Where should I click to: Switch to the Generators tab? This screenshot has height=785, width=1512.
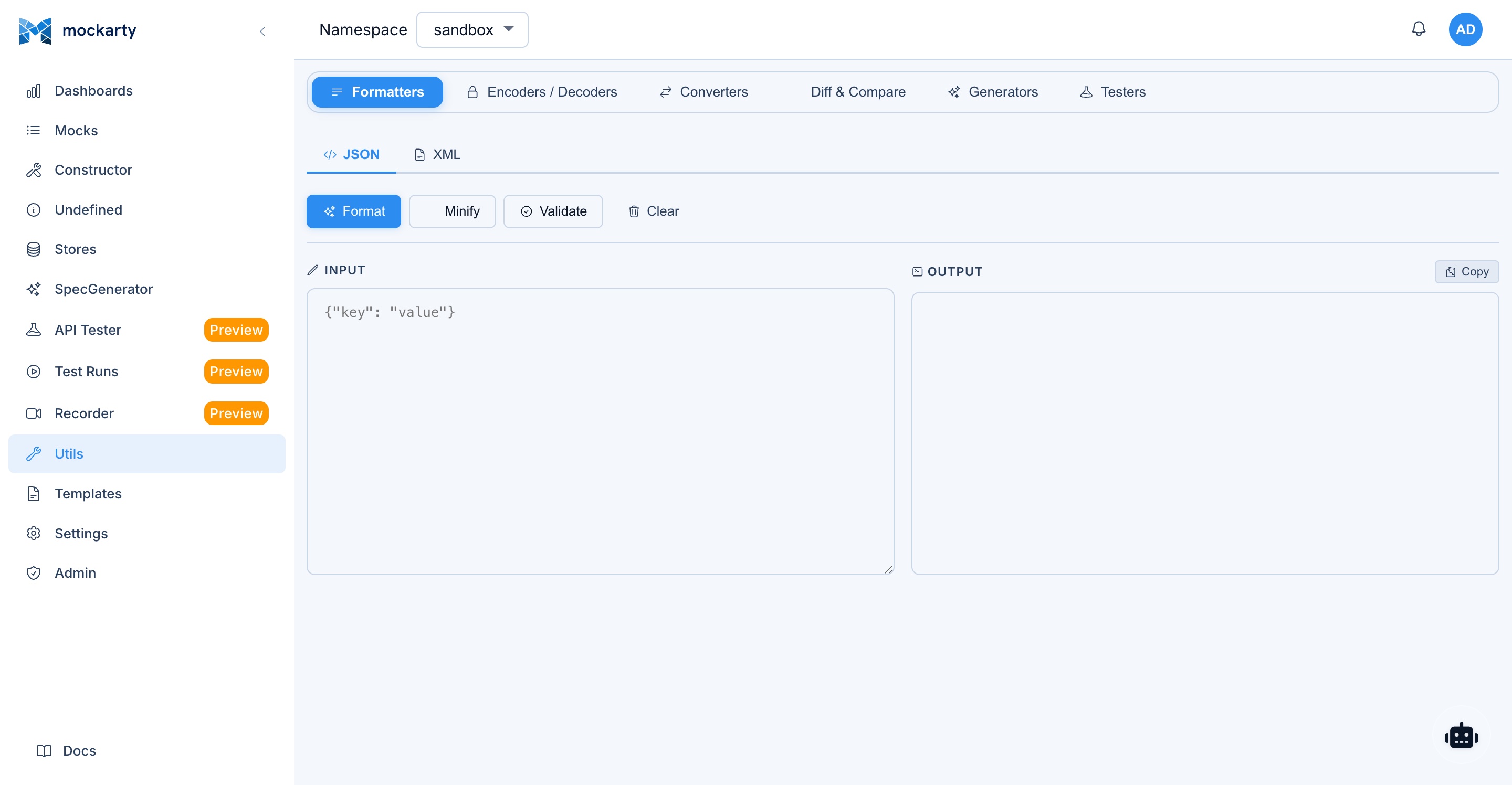(x=993, y=92)
